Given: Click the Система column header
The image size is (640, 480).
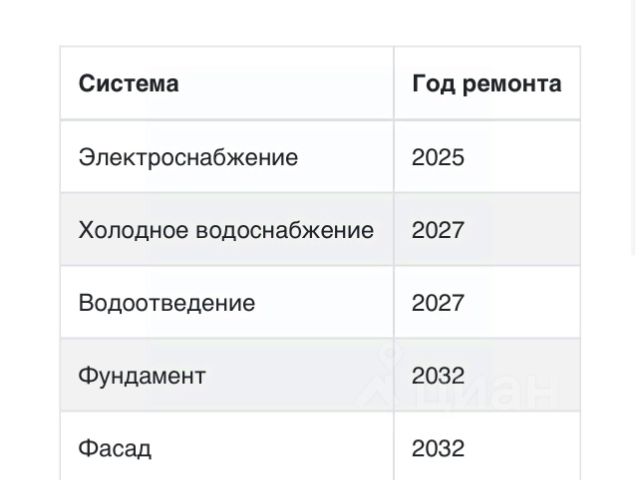Looking at the screenshot, I should point(129,84).
